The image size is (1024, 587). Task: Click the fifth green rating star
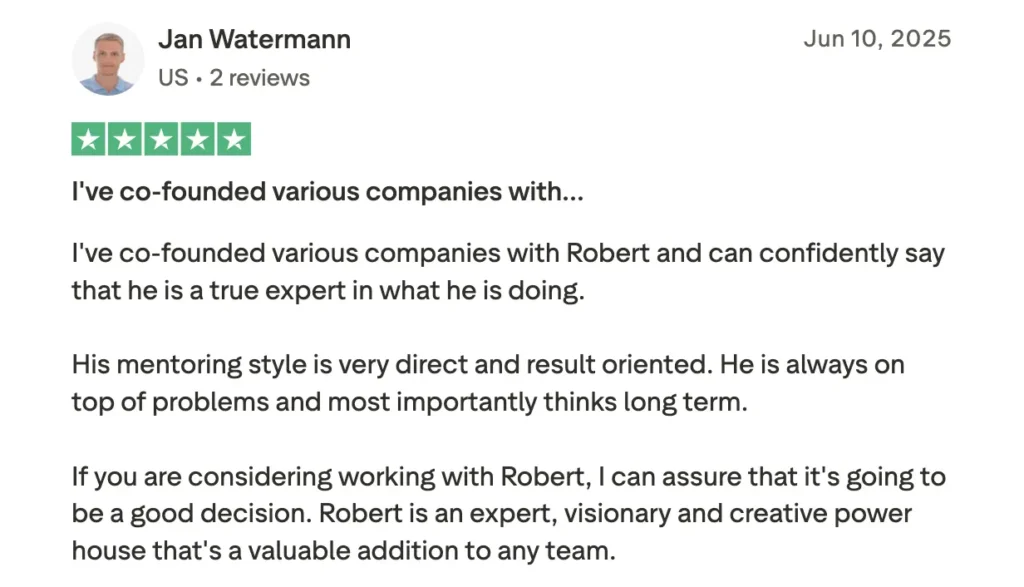click(x=233, y=140)
